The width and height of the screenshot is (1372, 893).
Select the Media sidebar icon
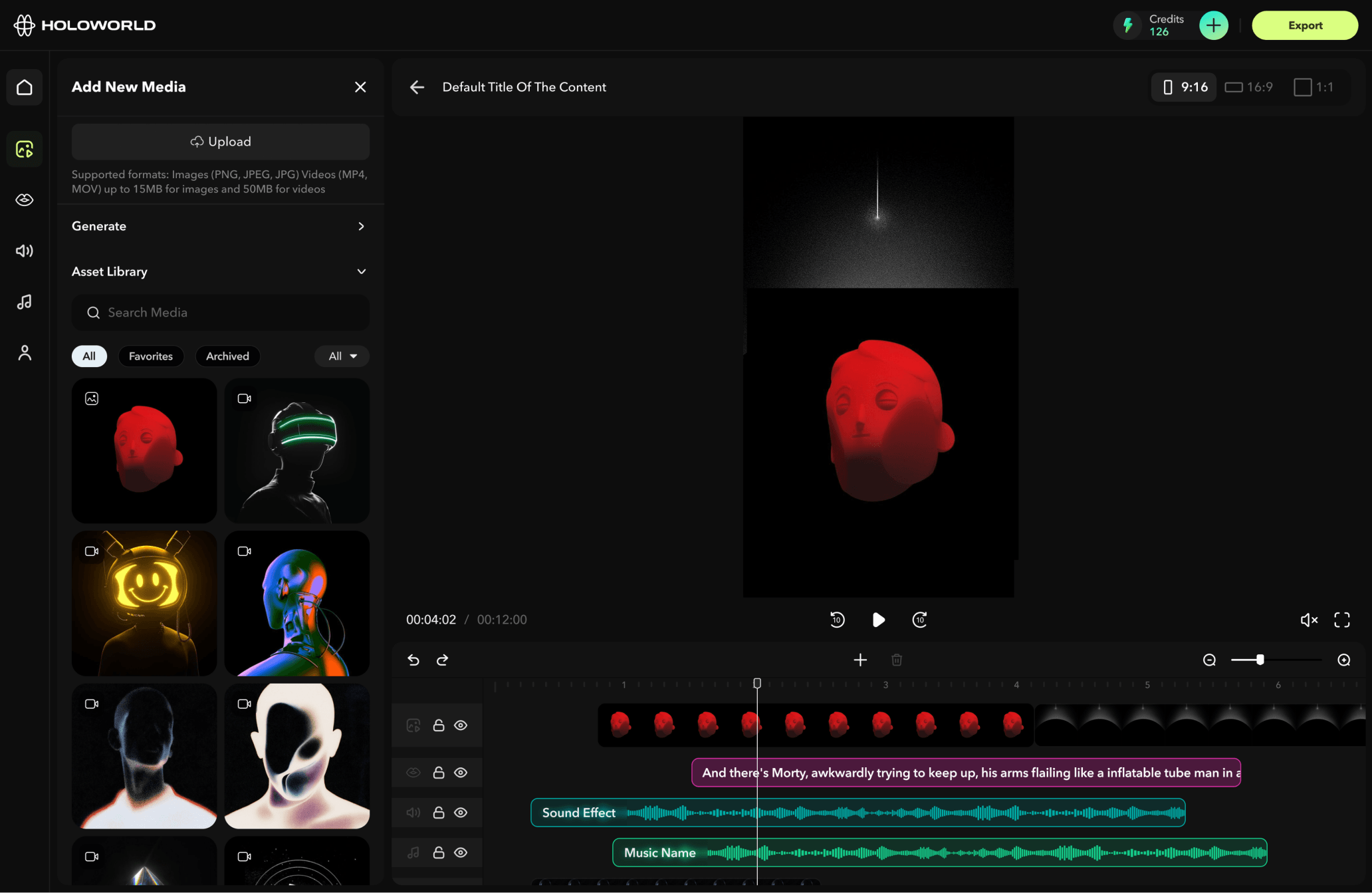click(x=25, y=149)
